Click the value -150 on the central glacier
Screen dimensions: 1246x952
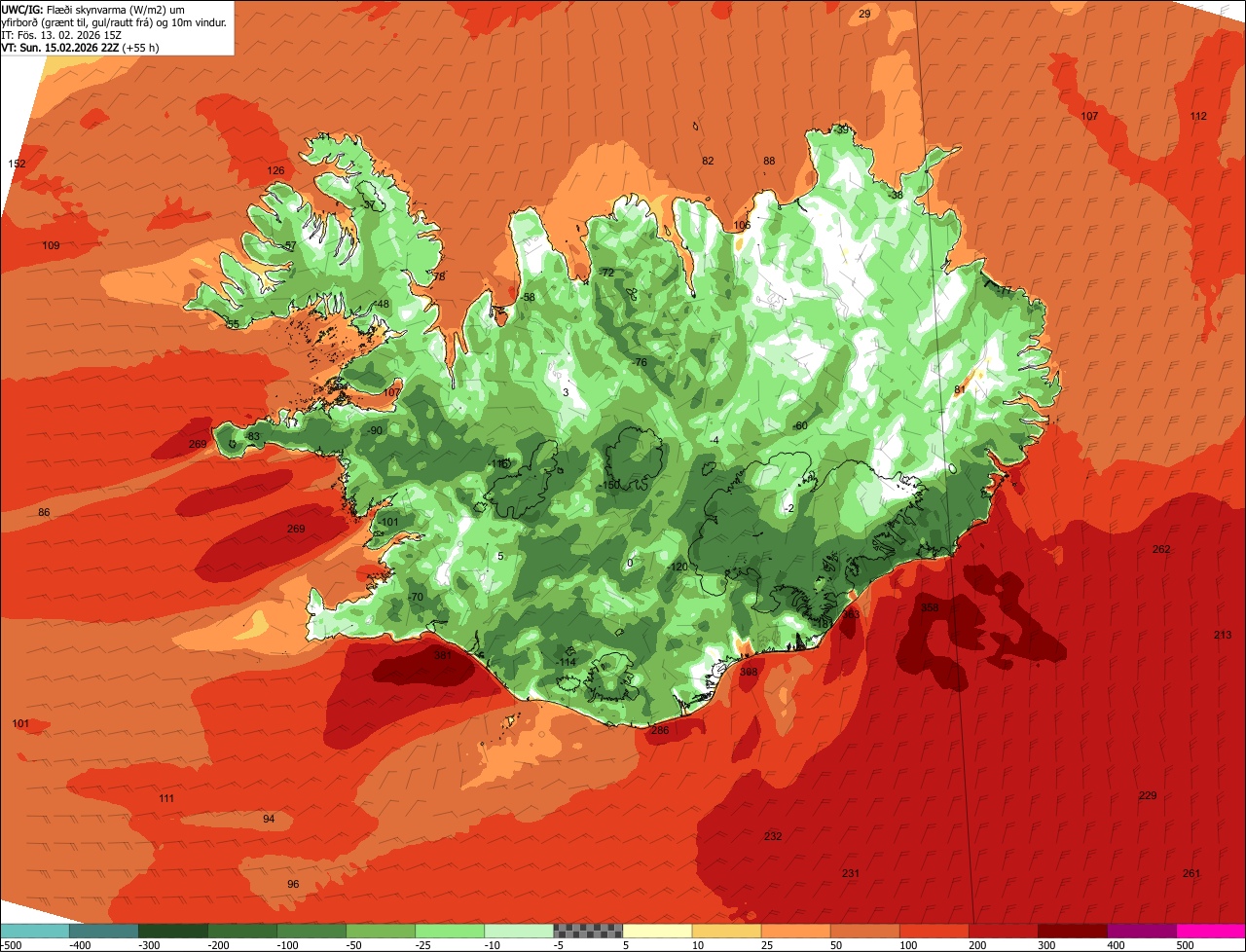(610, 485)
